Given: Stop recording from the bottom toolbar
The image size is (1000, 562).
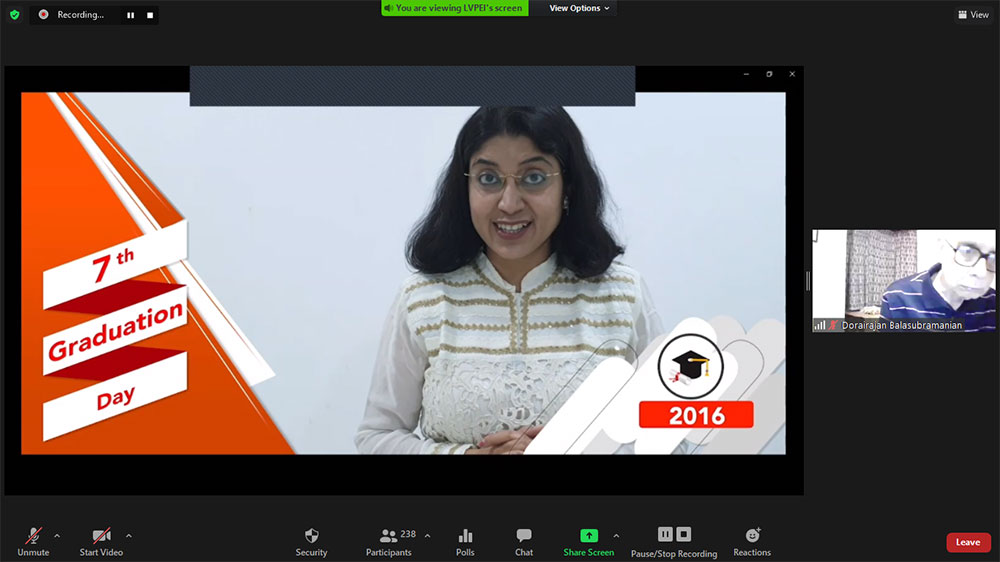Looking at the screenshot, I should click(x=684, y=534).
